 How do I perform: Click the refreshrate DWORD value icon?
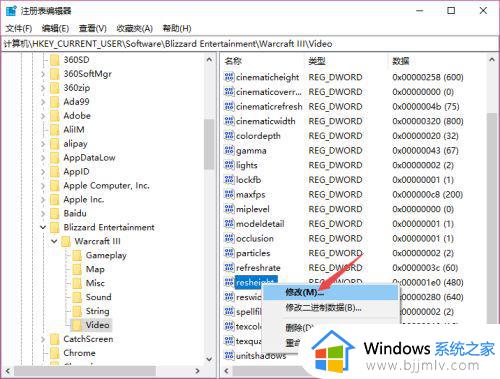pyautogui.click(x=229, y=268)
